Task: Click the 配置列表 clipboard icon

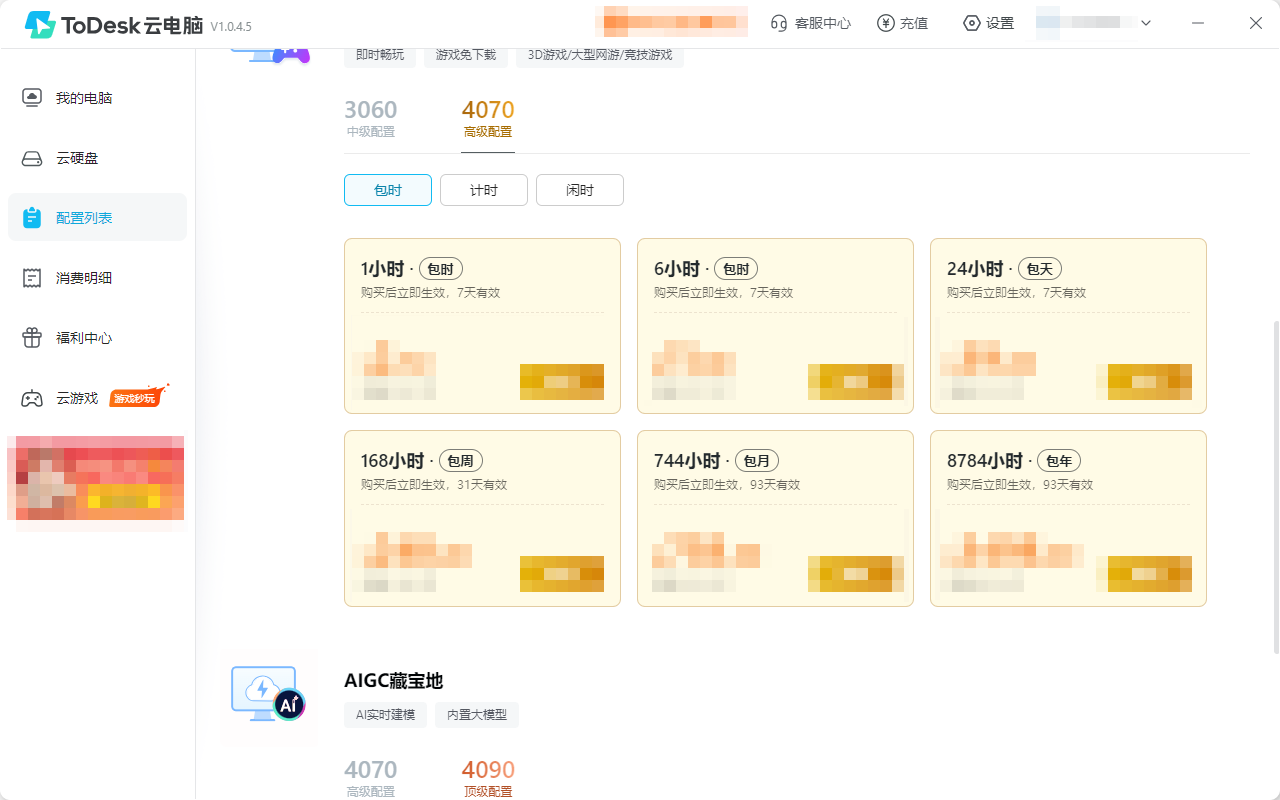Action: [x=32, y=218]
